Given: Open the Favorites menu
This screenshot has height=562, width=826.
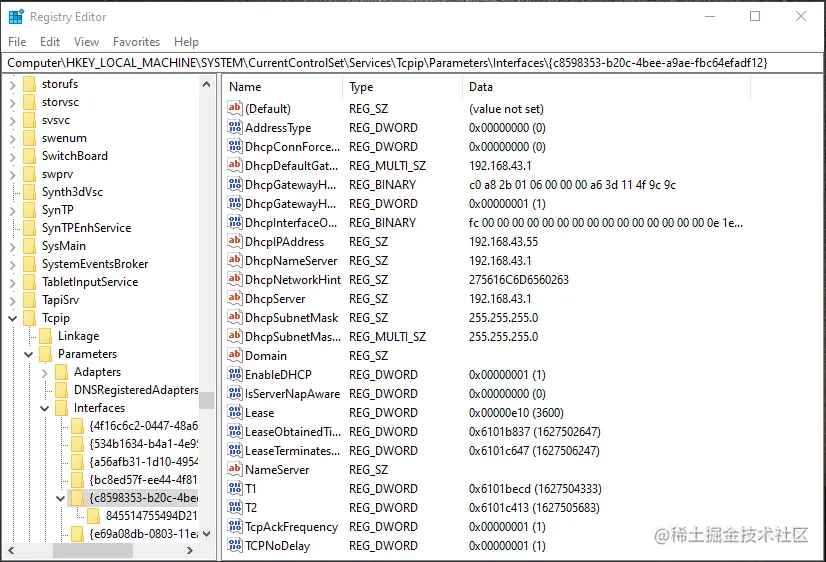Looking at the screenshot, I should (136, 42).
